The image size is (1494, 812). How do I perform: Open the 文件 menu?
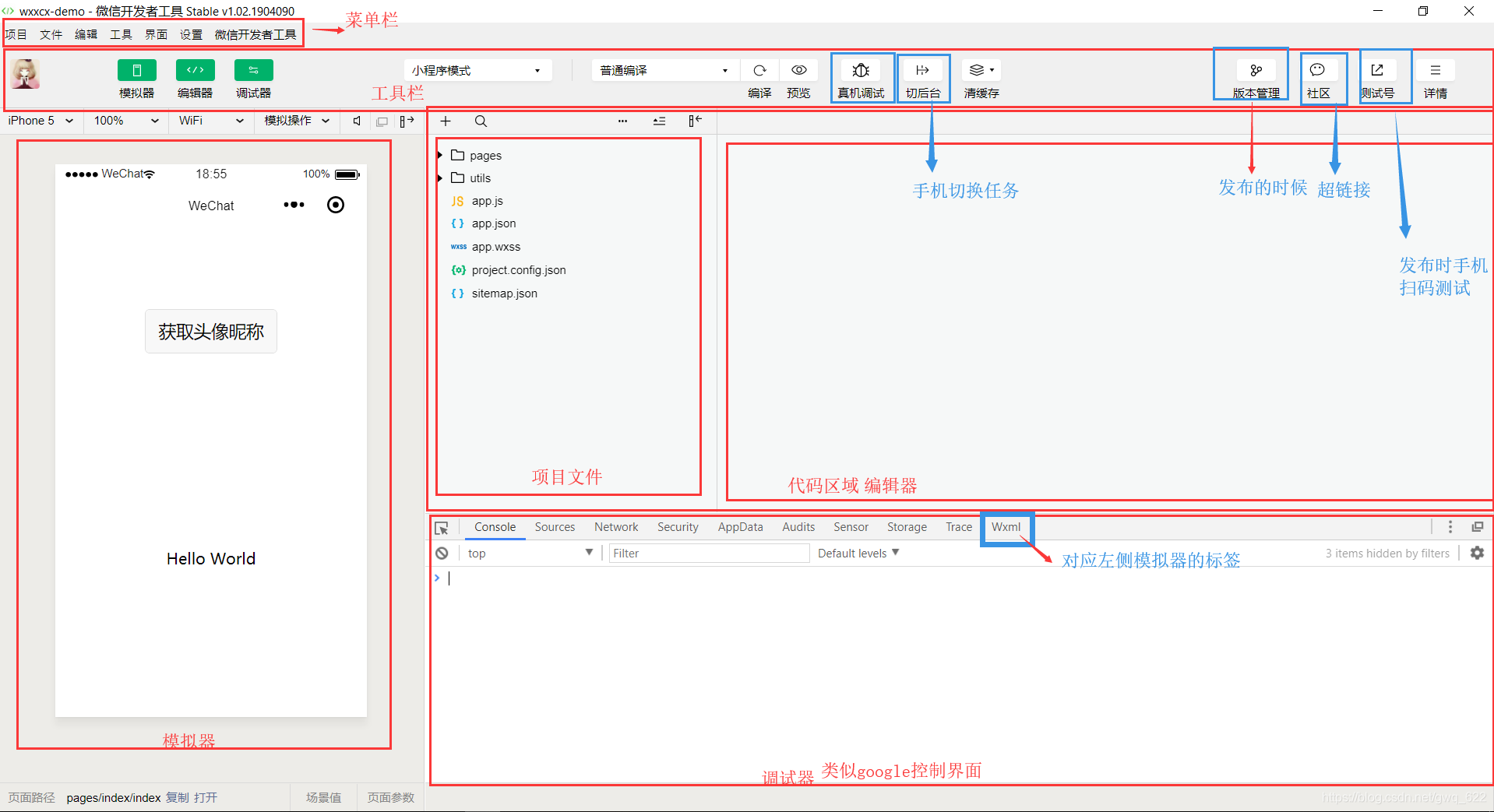(x=51, y=34)
